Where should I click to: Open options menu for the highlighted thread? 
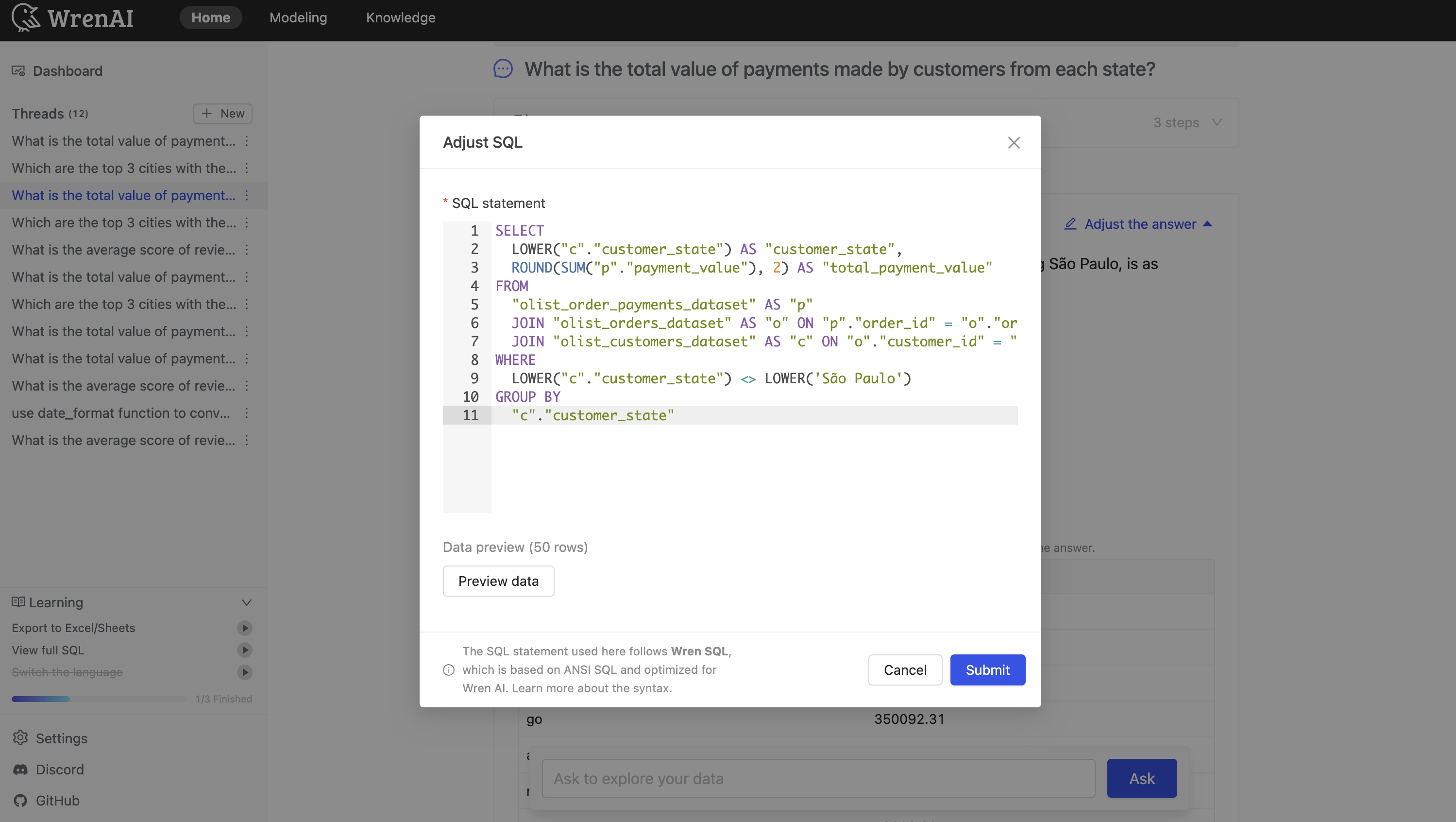246,195
